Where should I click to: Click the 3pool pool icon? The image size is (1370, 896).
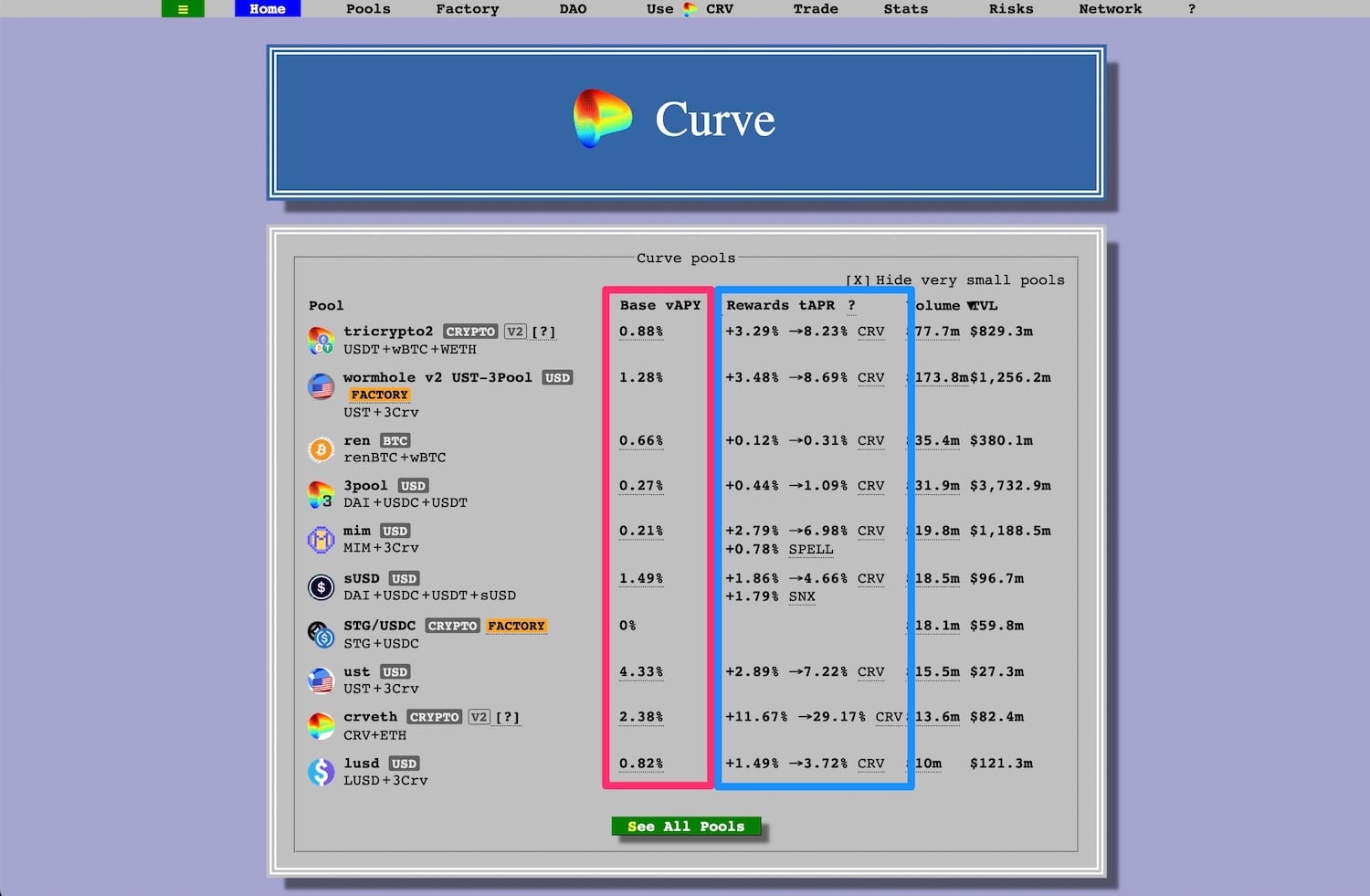(x=321, y=495)
